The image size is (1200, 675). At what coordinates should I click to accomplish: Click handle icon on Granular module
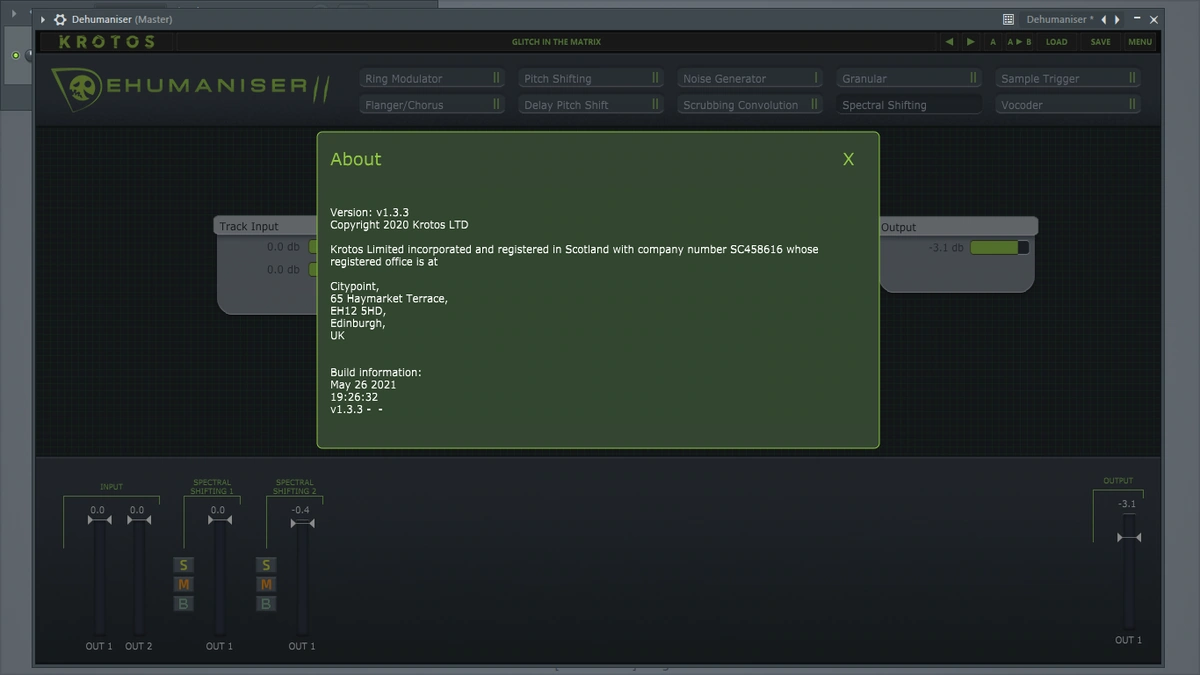click(973, 78)
